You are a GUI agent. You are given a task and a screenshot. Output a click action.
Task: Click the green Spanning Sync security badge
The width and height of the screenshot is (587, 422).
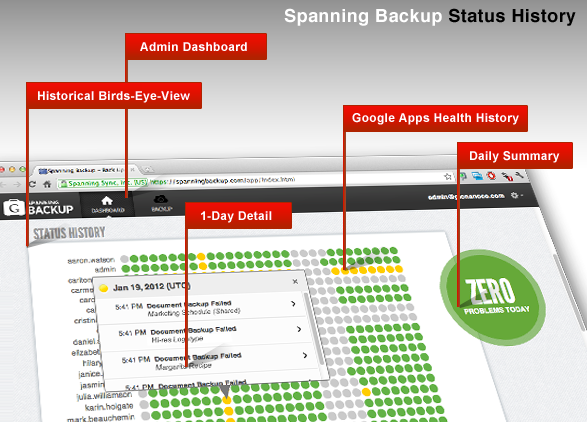[104, 183]
